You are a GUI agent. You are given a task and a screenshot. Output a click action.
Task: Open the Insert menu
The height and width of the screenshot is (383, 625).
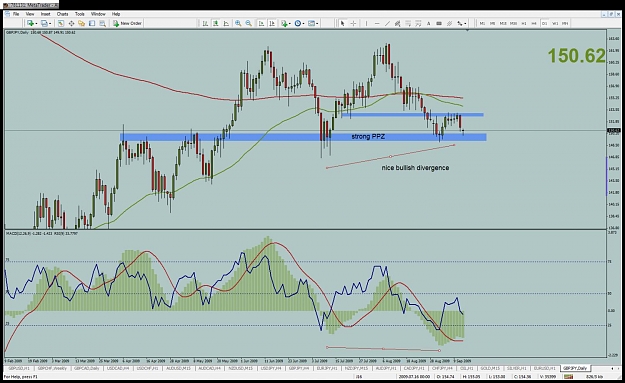[x=45, y=14]
